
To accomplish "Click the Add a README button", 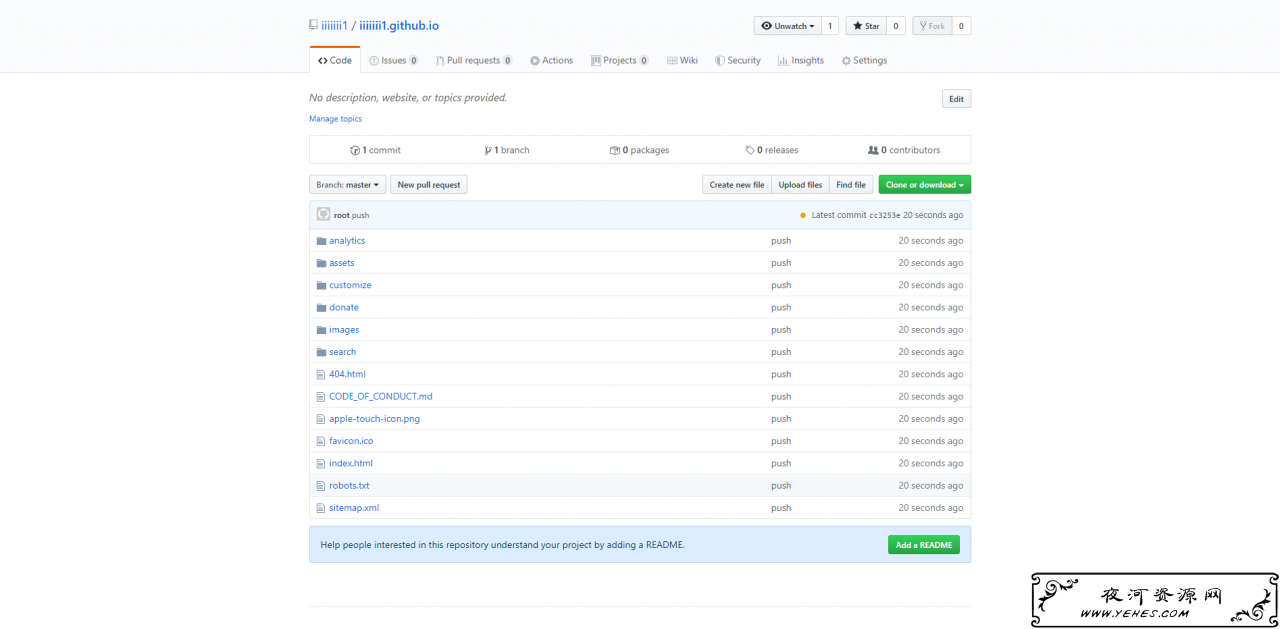I will [924, 545].
